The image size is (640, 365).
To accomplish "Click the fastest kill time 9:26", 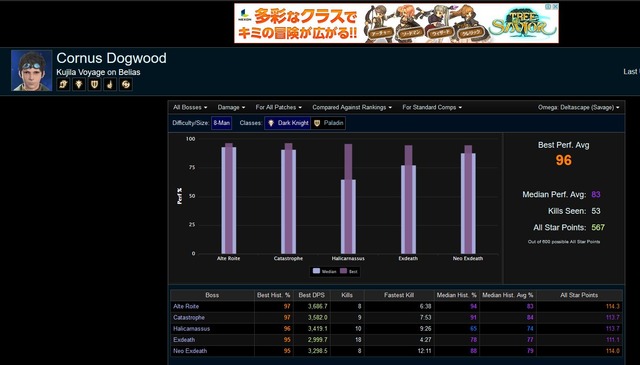I will pyautogui.click(x=425, y=328).
